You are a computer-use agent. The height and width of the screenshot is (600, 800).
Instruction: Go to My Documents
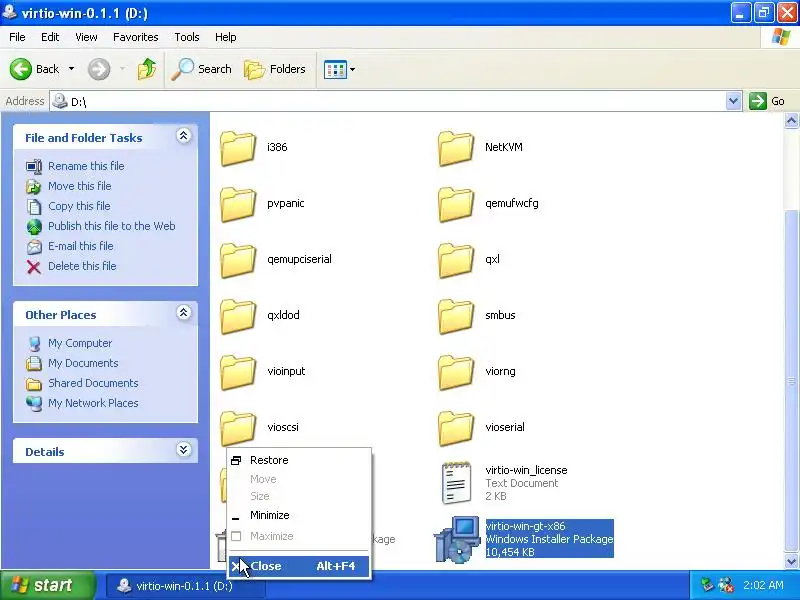[83, 363]
